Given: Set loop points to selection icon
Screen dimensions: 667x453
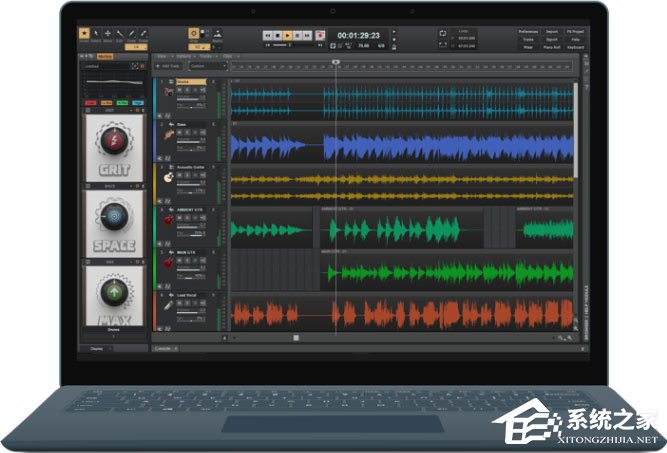Looking at the screenshot, I should [442, 44].
